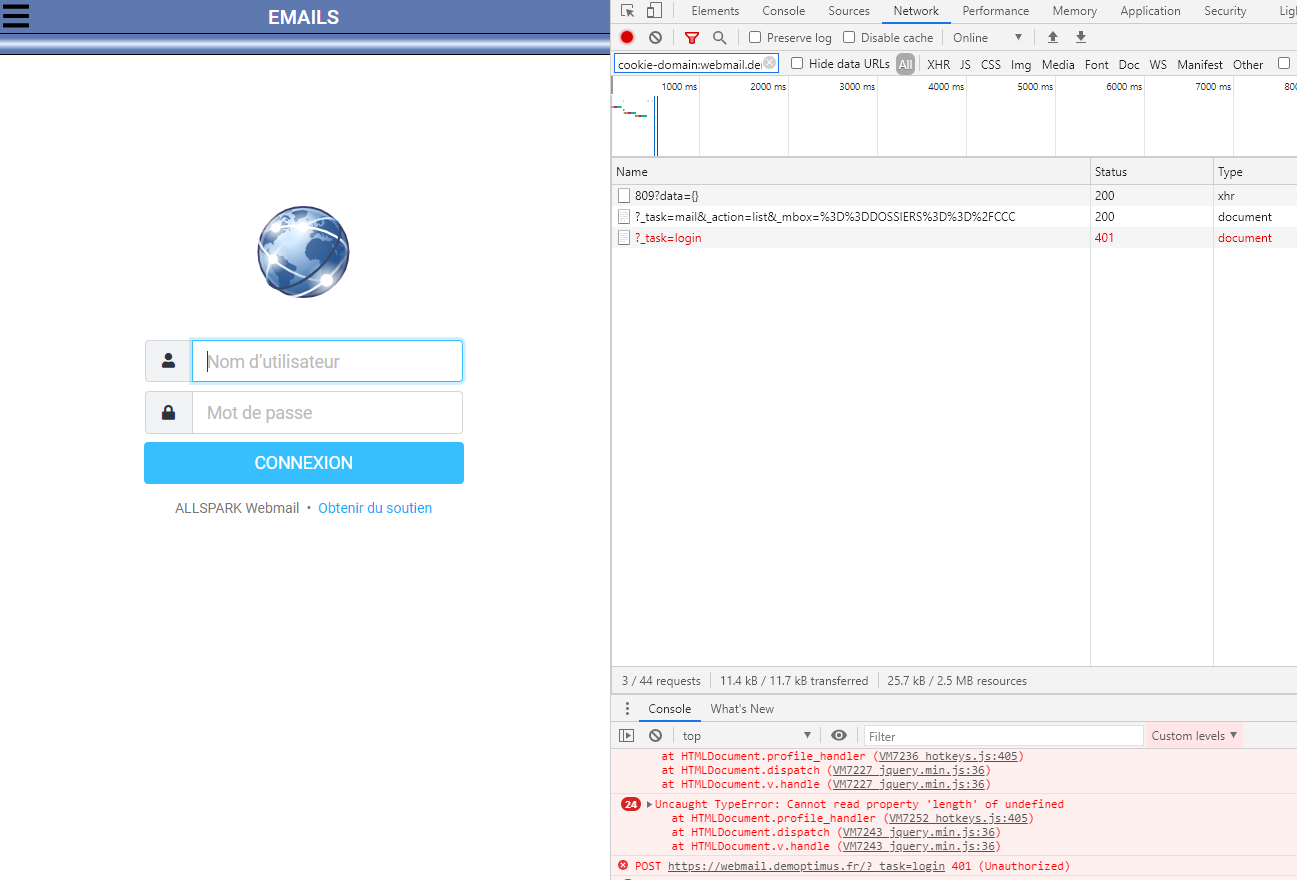Select the inspect element tool in DevTools
1297x880 pixels.
[629, 10]
